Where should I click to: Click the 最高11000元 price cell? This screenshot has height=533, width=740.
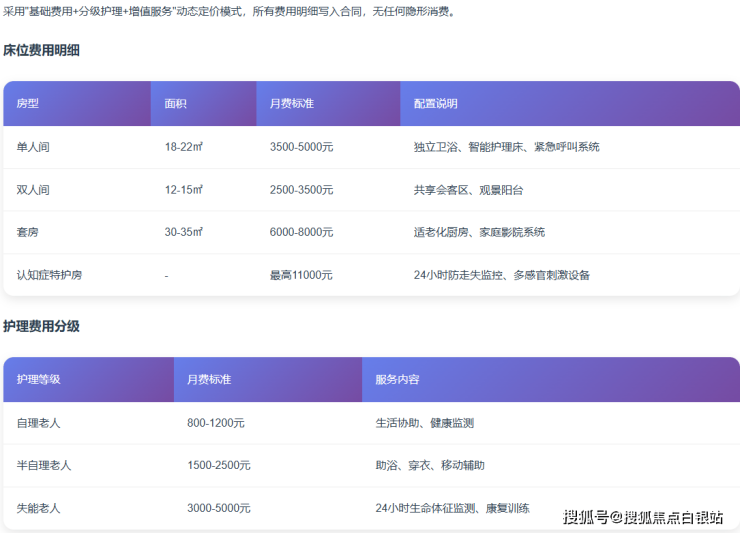(x=301, y=275)
